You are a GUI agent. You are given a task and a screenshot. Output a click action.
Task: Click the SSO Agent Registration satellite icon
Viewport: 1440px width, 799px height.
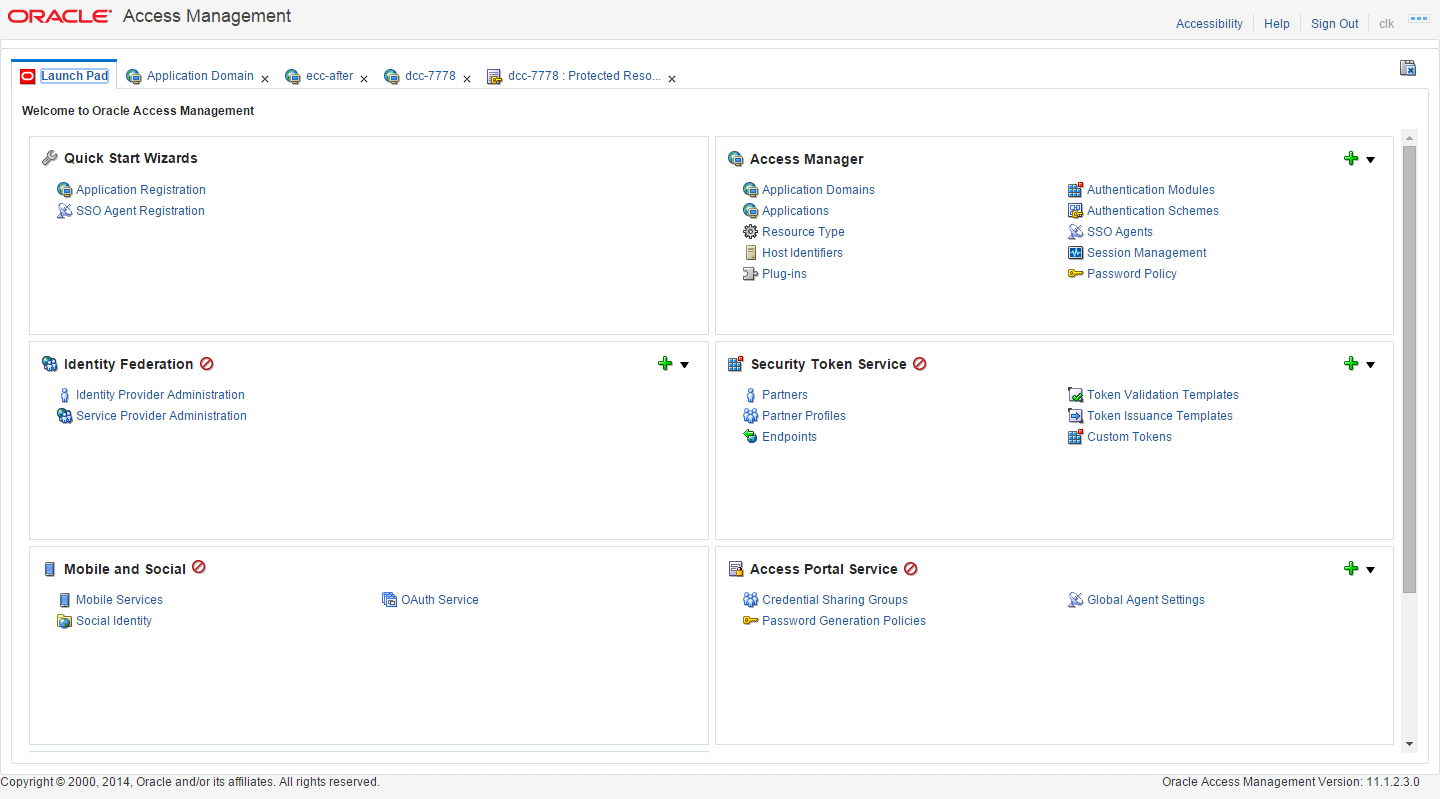point(65,211)
